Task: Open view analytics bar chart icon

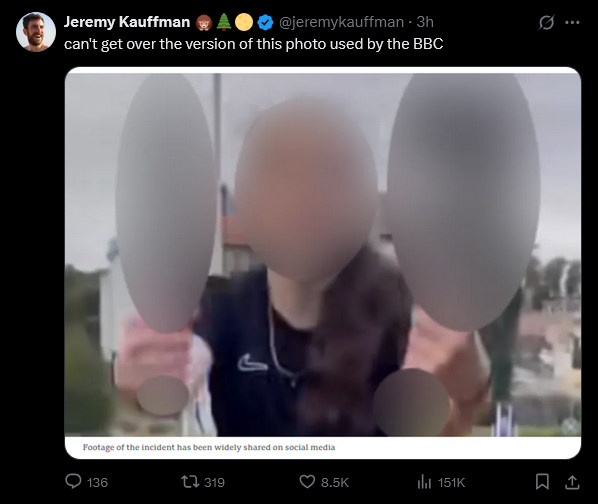Action: [x=424, y=482]
